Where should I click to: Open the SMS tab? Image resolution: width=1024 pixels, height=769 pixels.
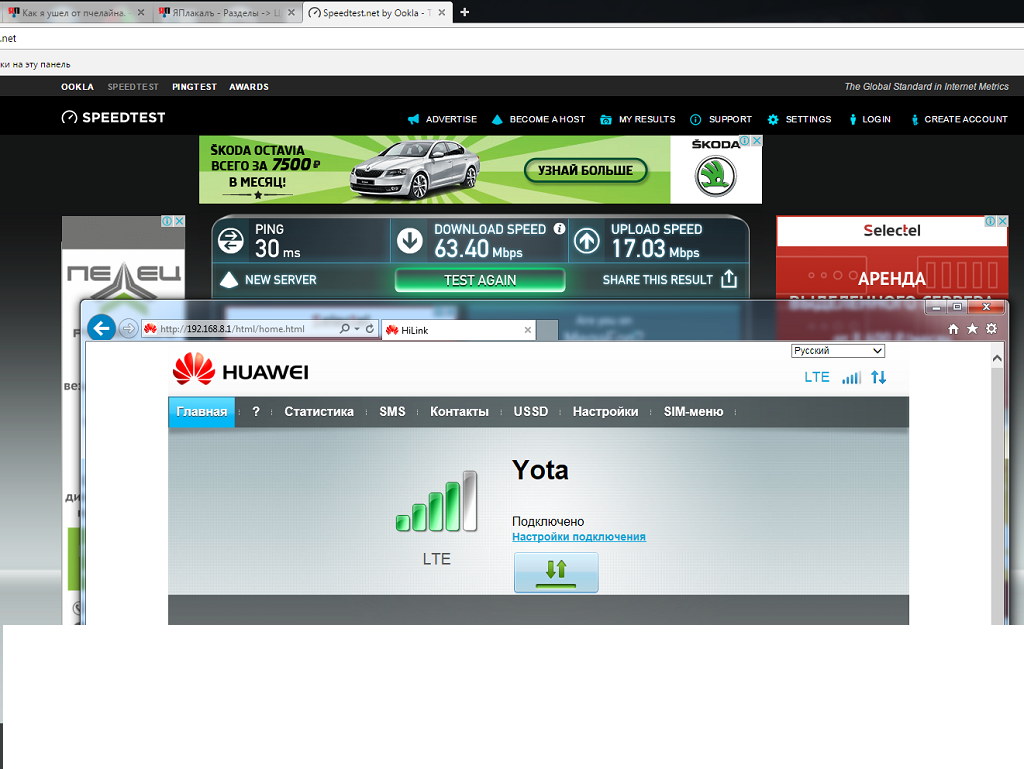392,412
